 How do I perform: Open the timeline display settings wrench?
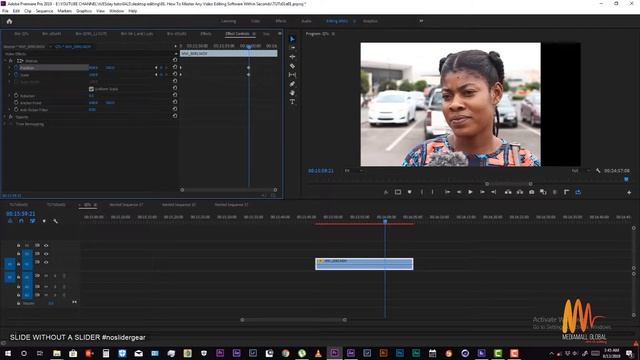pos(55,221)
